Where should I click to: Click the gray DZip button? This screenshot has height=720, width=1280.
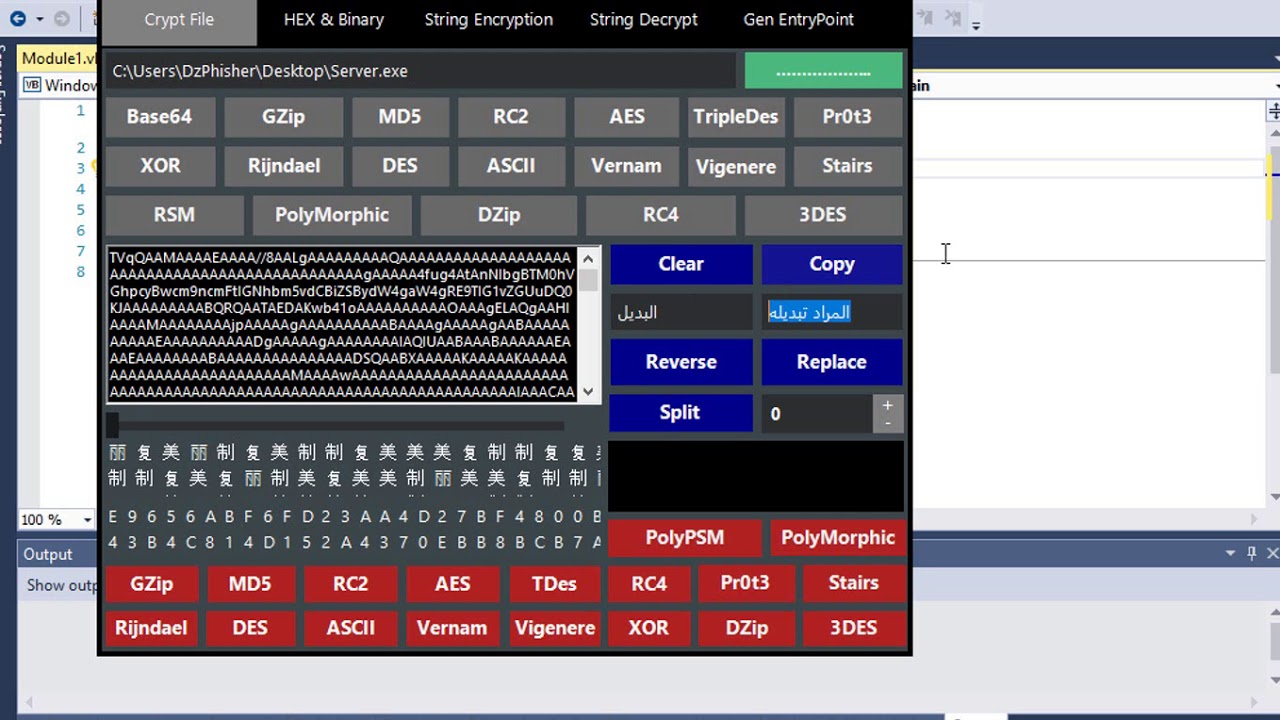pos(498,215)
